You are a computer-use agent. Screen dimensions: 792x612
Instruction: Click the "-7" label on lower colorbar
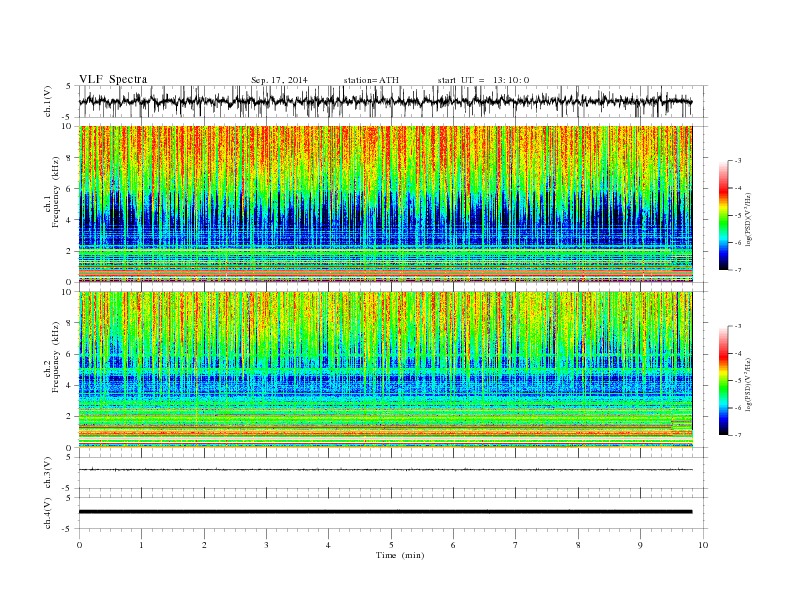pyautogui.click(x=737, y=435)
